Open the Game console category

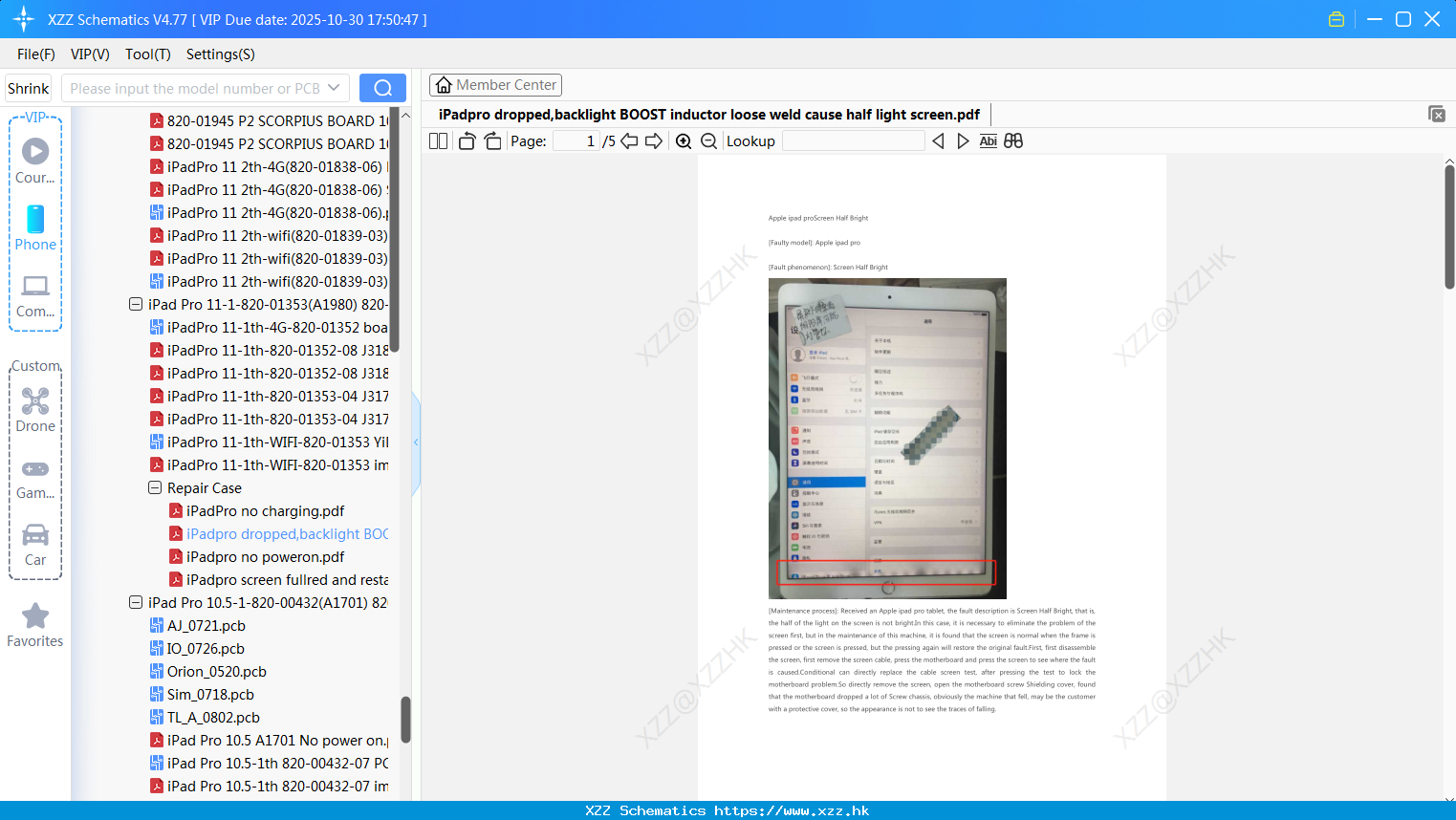[35, 478]
